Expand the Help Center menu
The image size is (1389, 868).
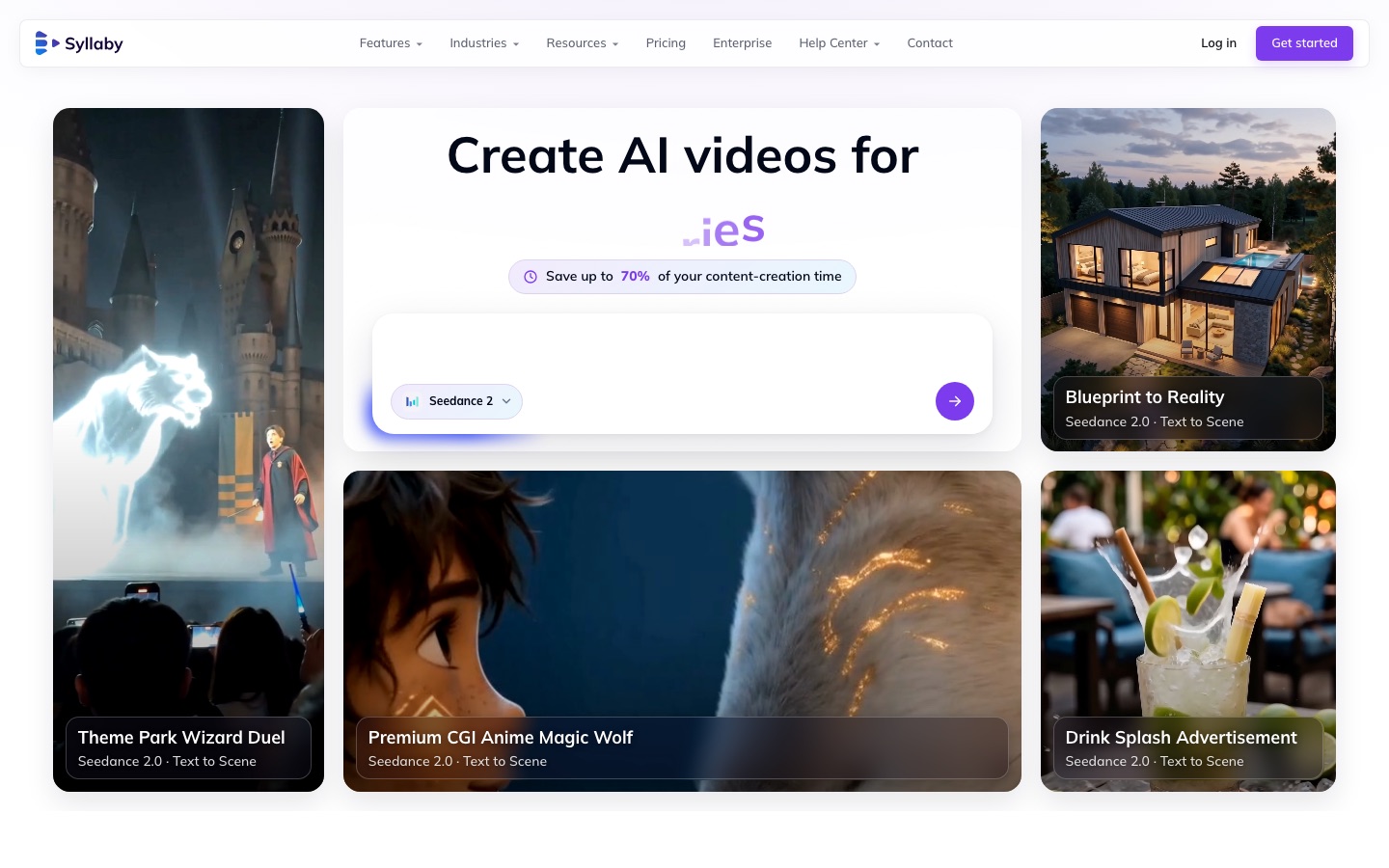coord(839,43)
